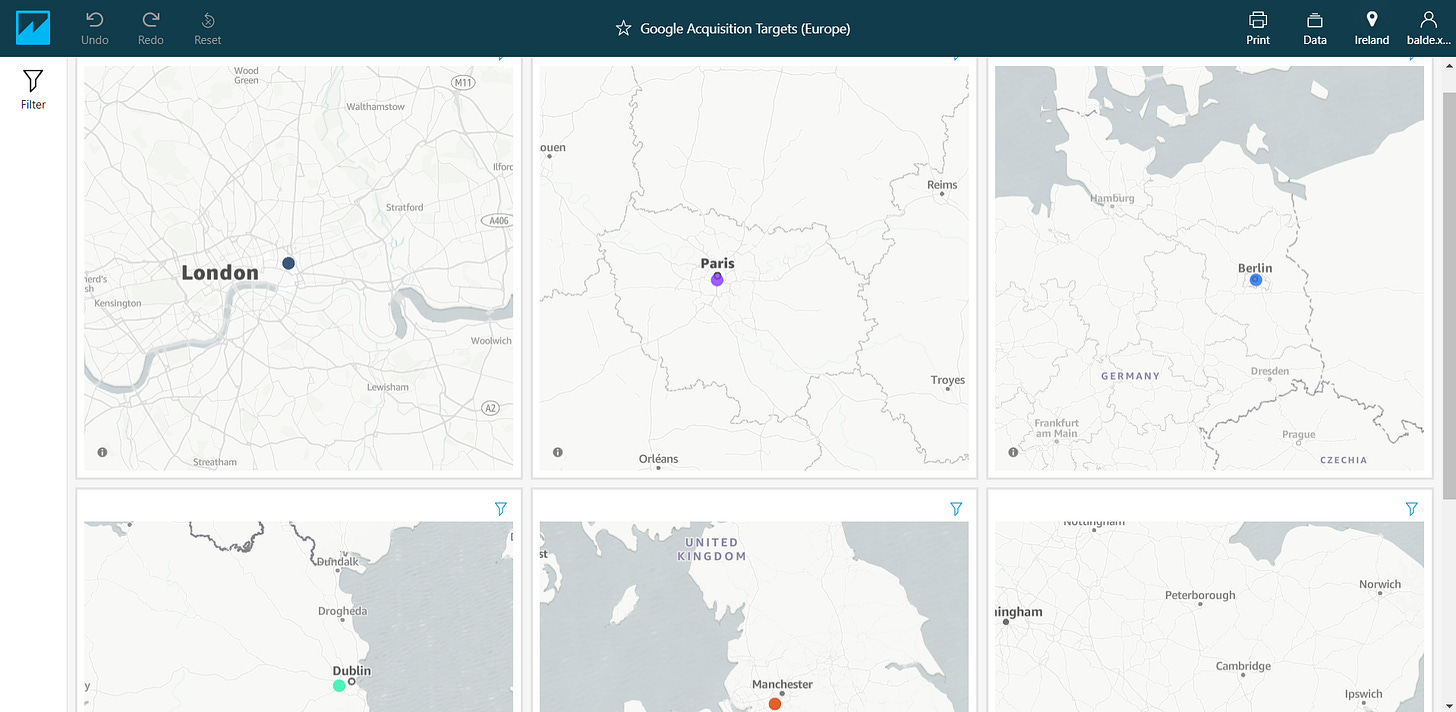The height and width of the screenshot is (712, 1456).
Task: Click the 'Dresden' label on the Berlin map
Action: tap(1270, 371)
